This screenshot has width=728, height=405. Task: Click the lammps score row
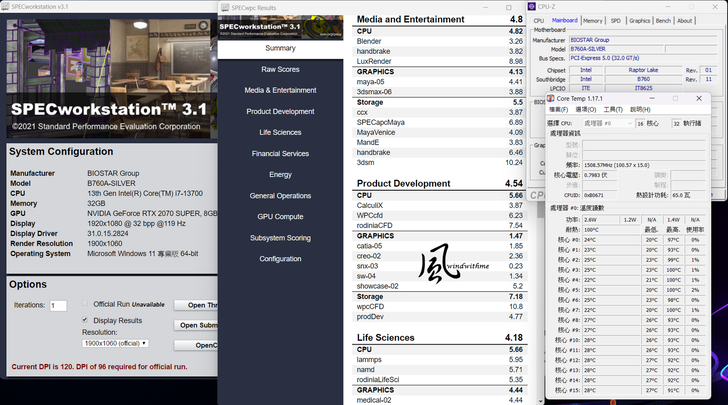tap(439, 359)
